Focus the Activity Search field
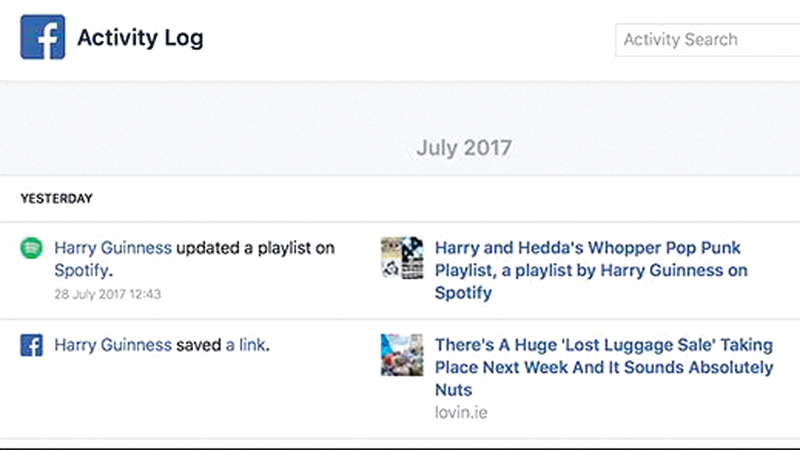 pyautogui.click(x=705, y=40)
